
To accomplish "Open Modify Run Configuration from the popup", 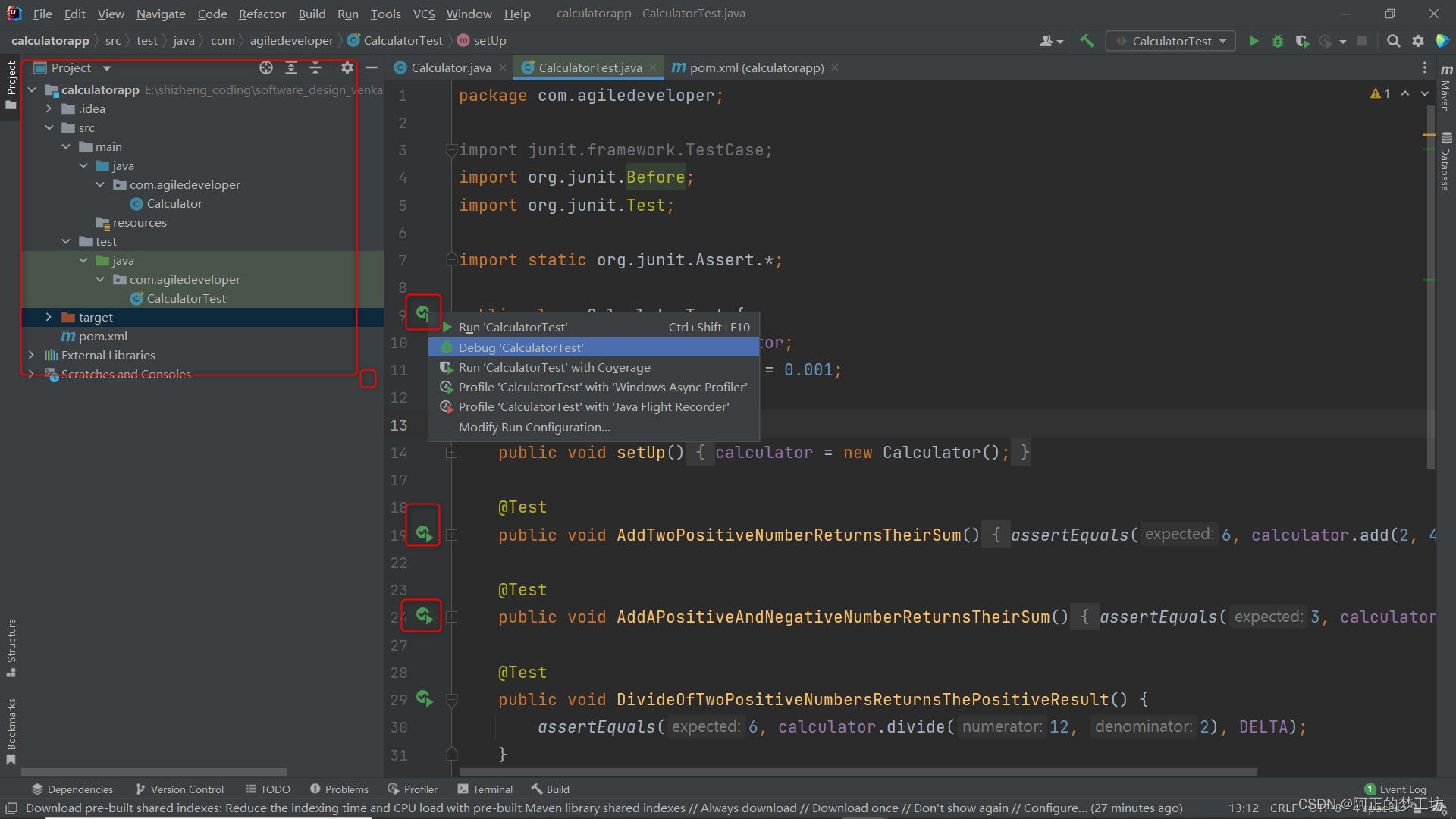I will pyautogui.click(x=534, y=427).
